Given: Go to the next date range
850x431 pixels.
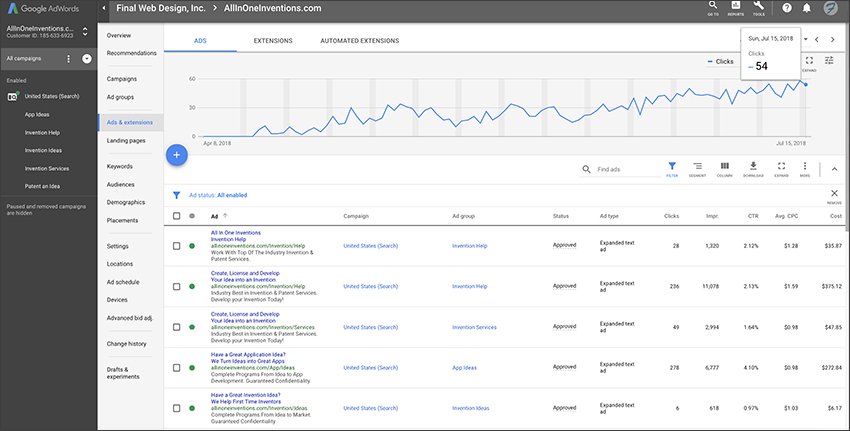Looking at the screenshot, I should pos(833,39).
